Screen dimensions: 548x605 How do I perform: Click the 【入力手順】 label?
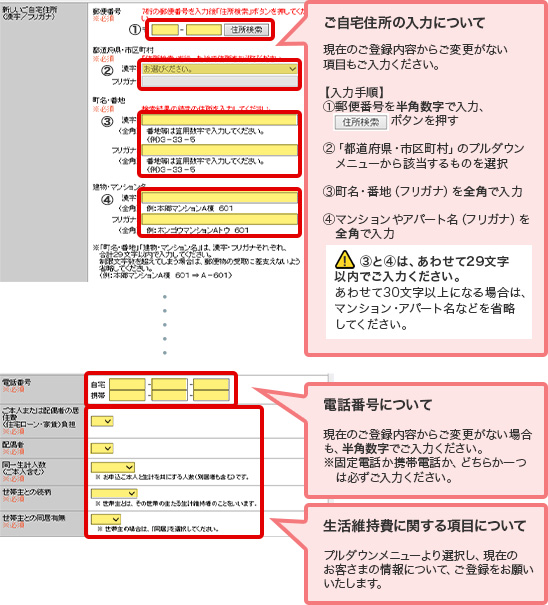(x=353, y=93)
